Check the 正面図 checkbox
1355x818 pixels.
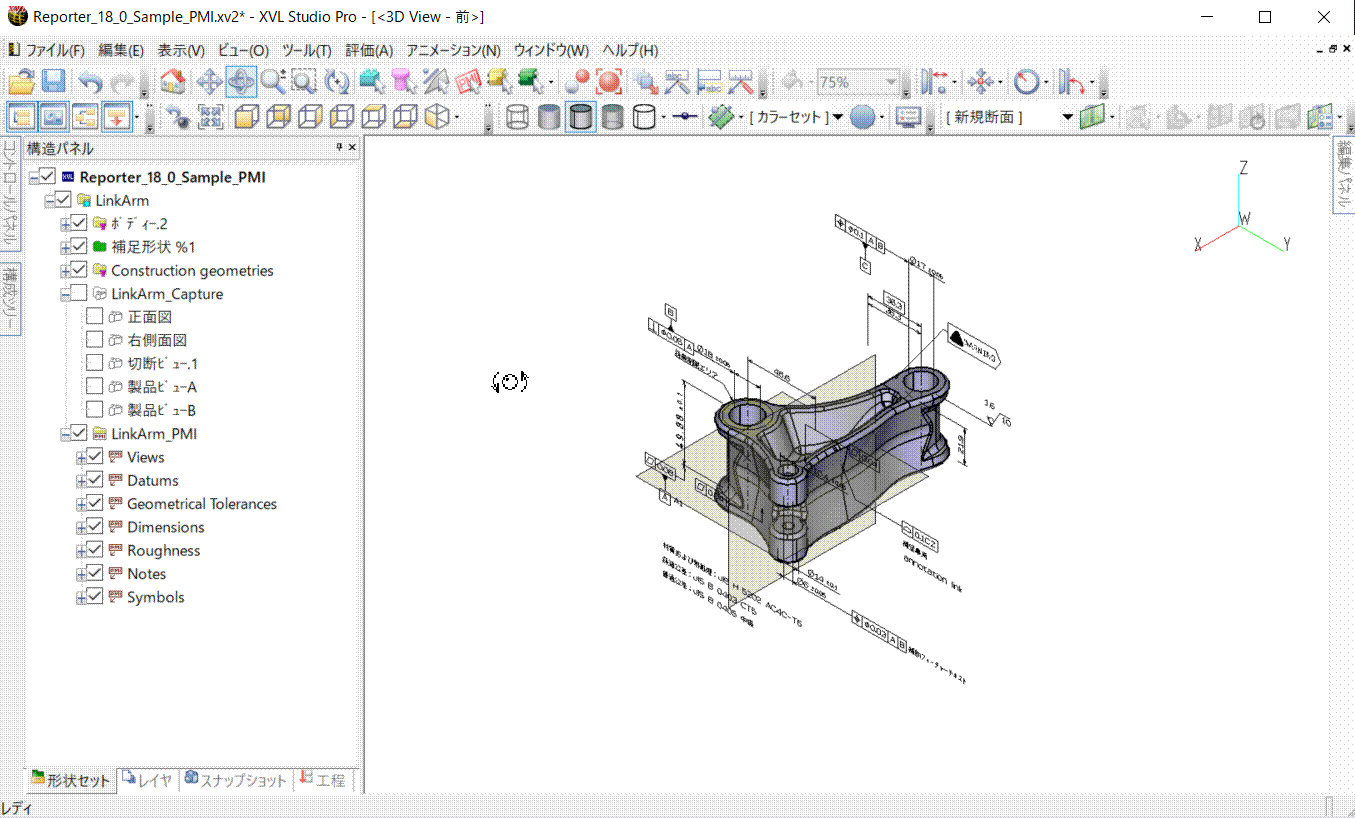click(95, 317)
